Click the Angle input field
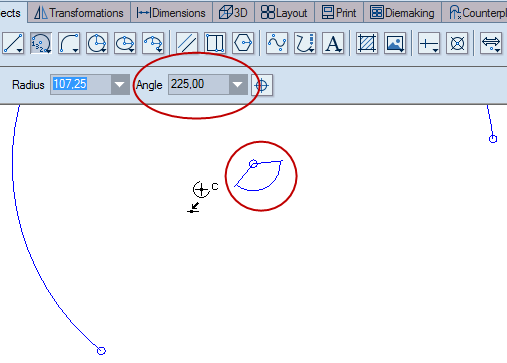507x363 pixels. pyautogui.click(x=199, y=85)
